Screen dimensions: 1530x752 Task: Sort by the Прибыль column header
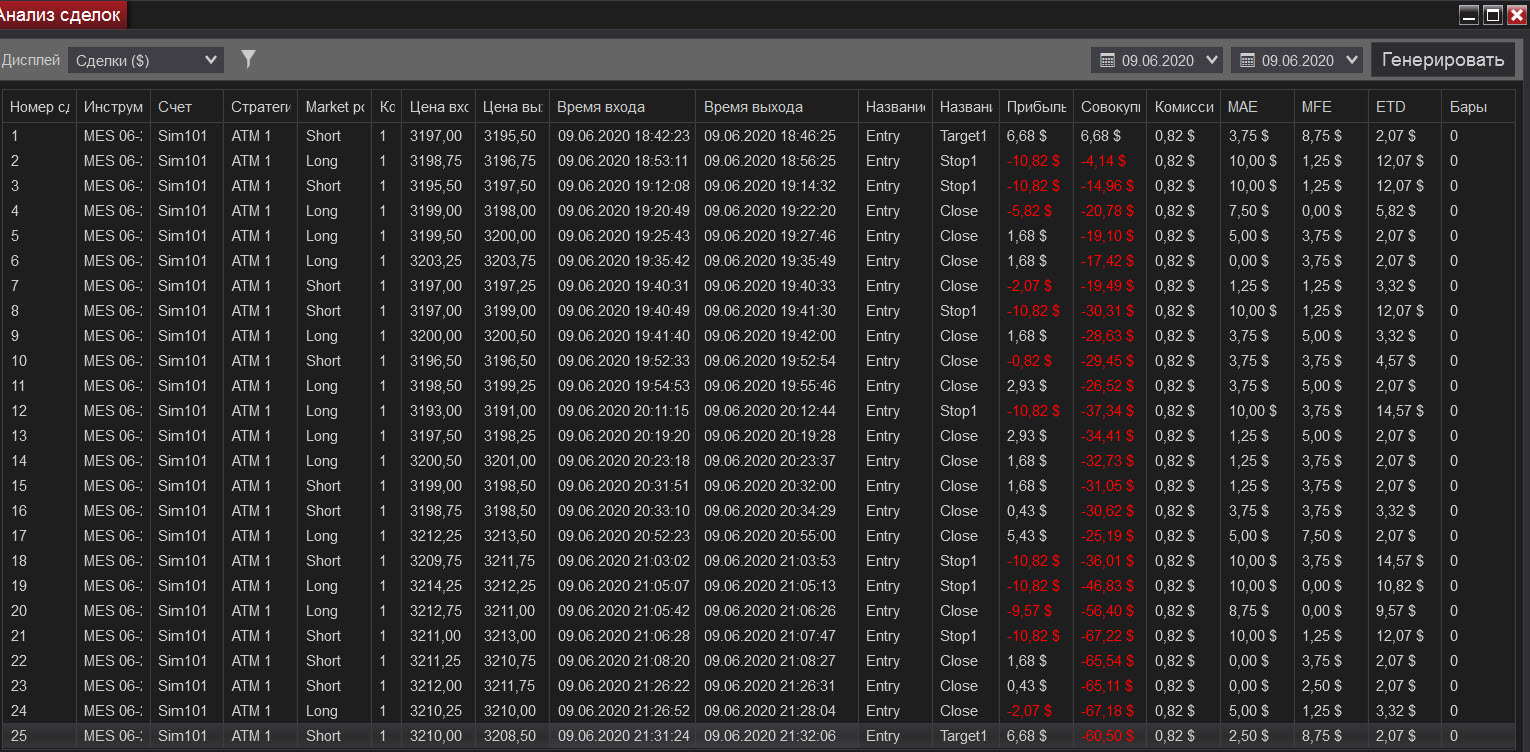point(1036,107)
